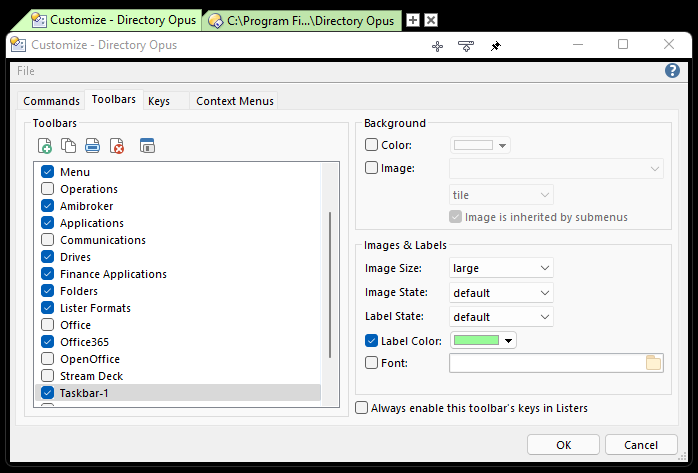This screenshot has height=473, width=698.
Task: Check Always enable this toolbar's keys in Listers
Action: (361, 408)
